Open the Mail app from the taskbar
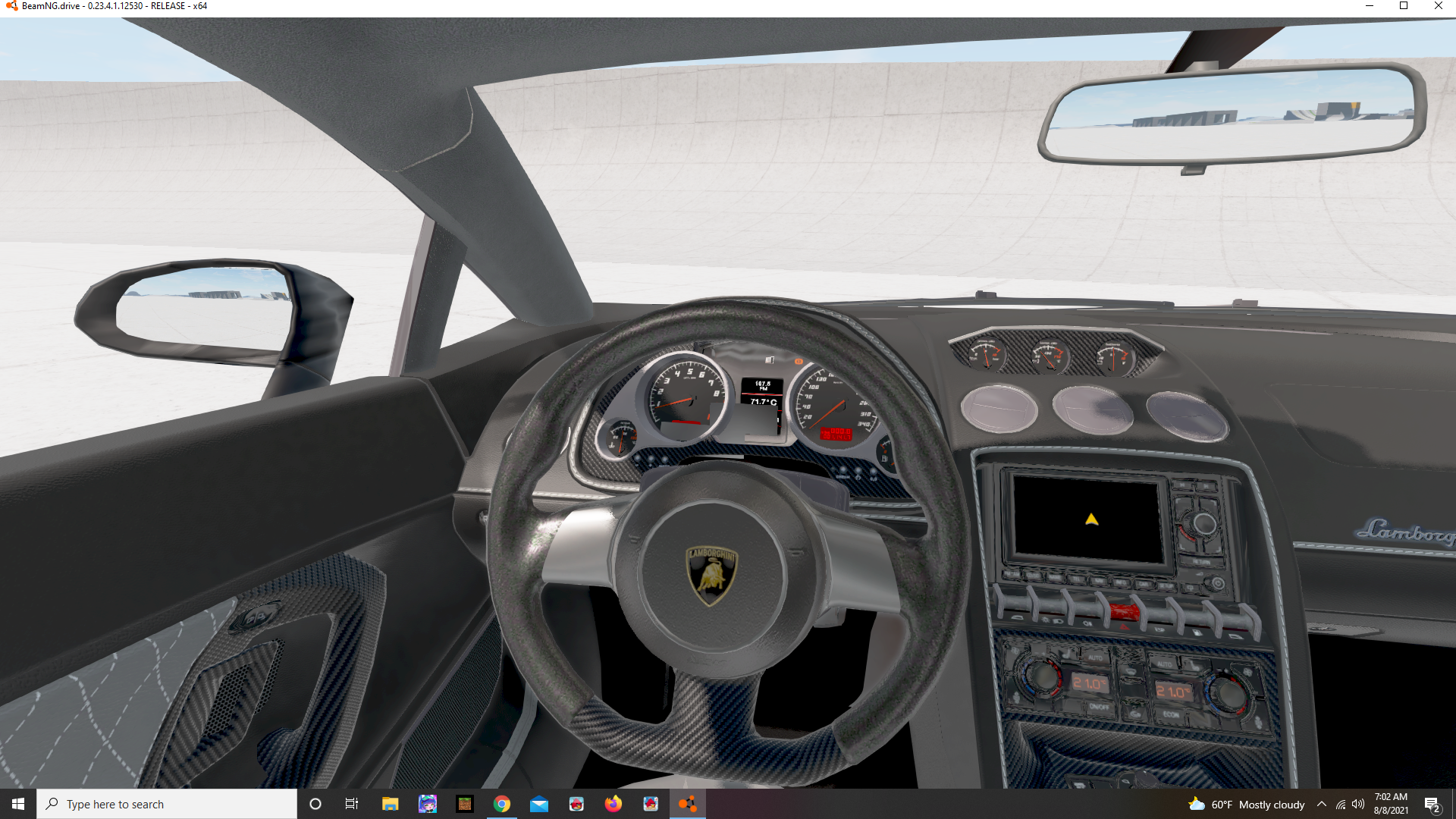 (539, 804)
